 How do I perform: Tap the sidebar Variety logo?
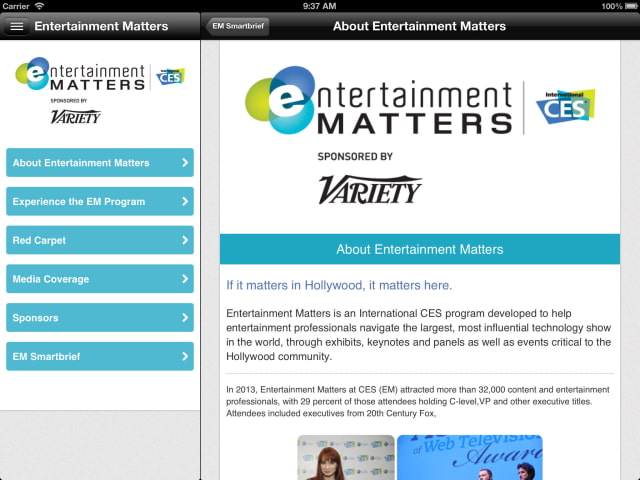click(x=76, y=117)
